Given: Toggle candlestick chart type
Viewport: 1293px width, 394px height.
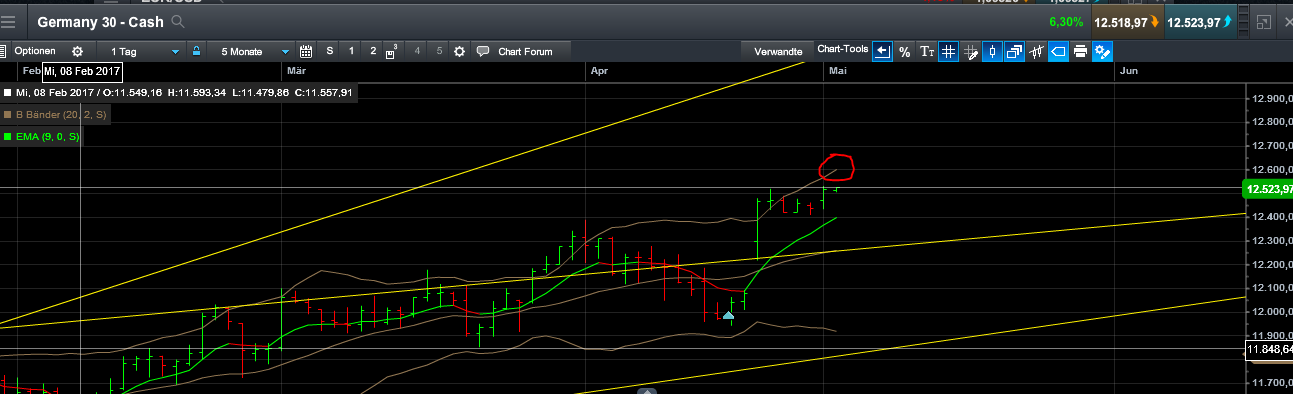Looking at the screenshot, I should coord(992,51).
